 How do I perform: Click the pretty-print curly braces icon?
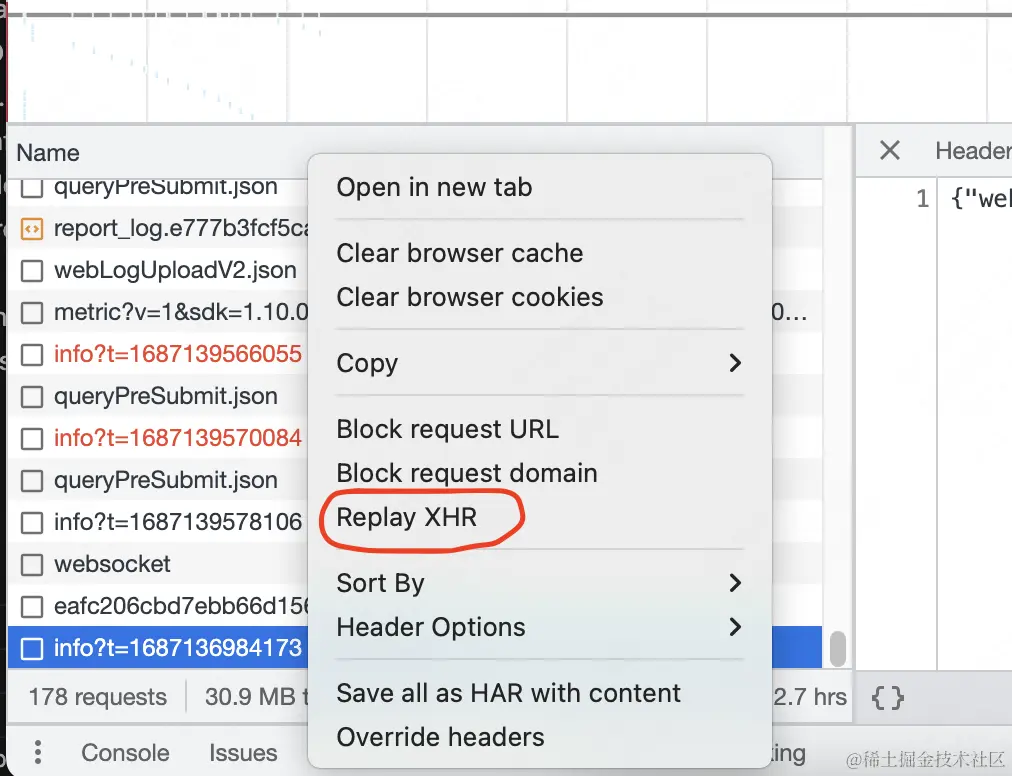pyautogui.click(x=888, y=697)
